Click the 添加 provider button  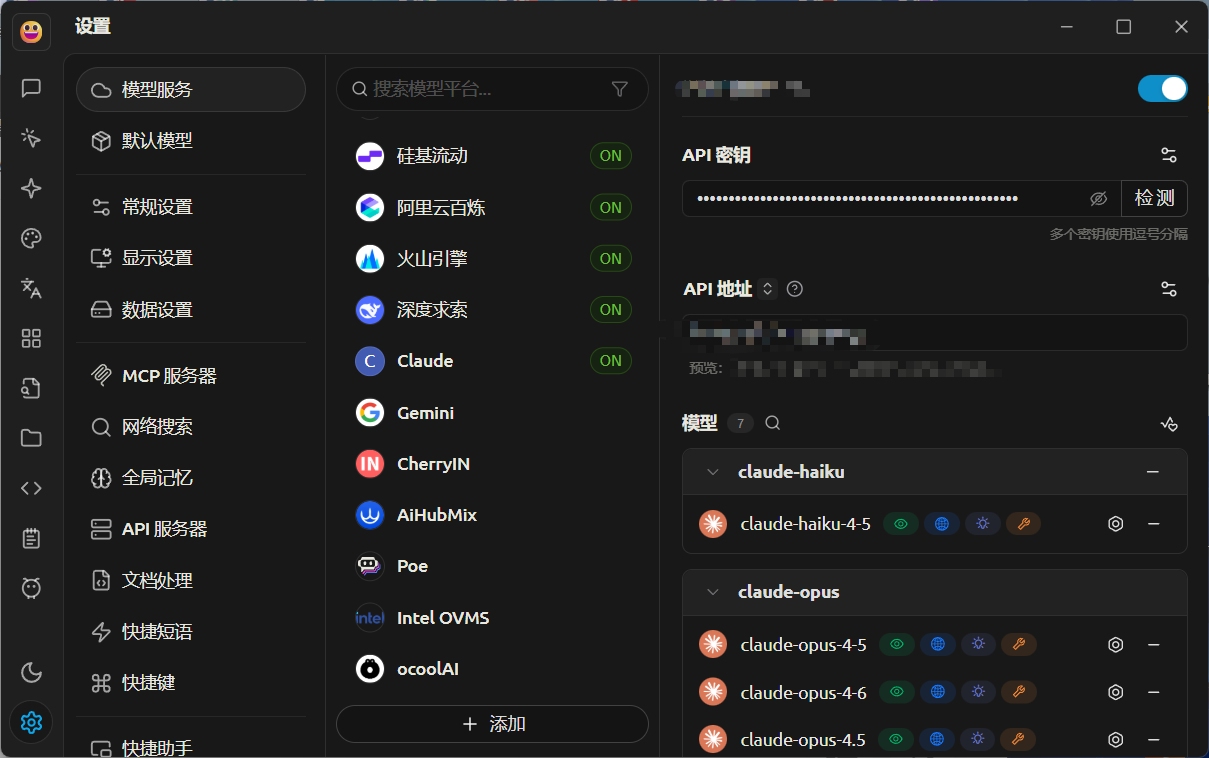point(492,724)
